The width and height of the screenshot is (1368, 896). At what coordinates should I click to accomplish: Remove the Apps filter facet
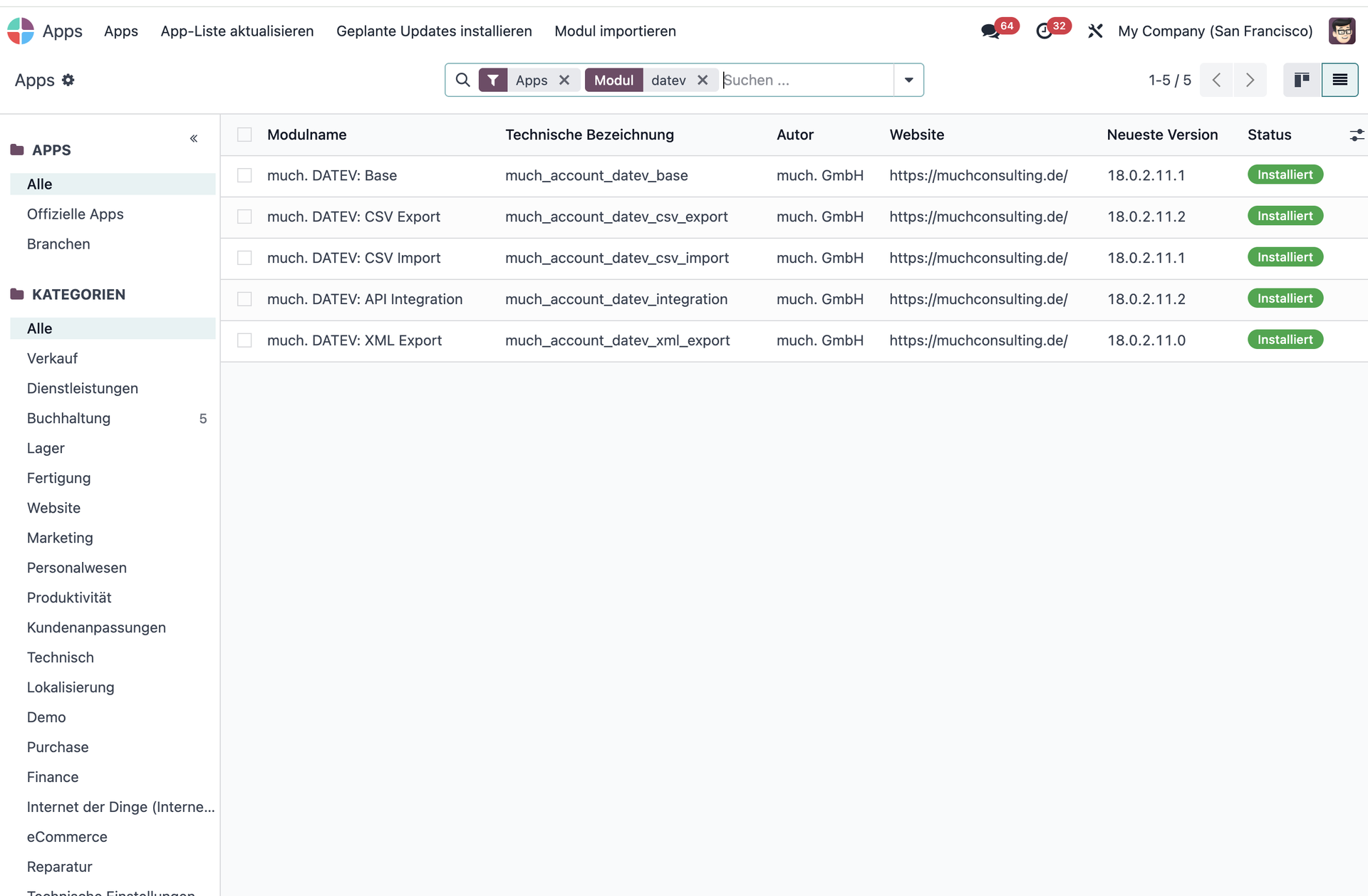pyautogui.click(x=564, y=80)
